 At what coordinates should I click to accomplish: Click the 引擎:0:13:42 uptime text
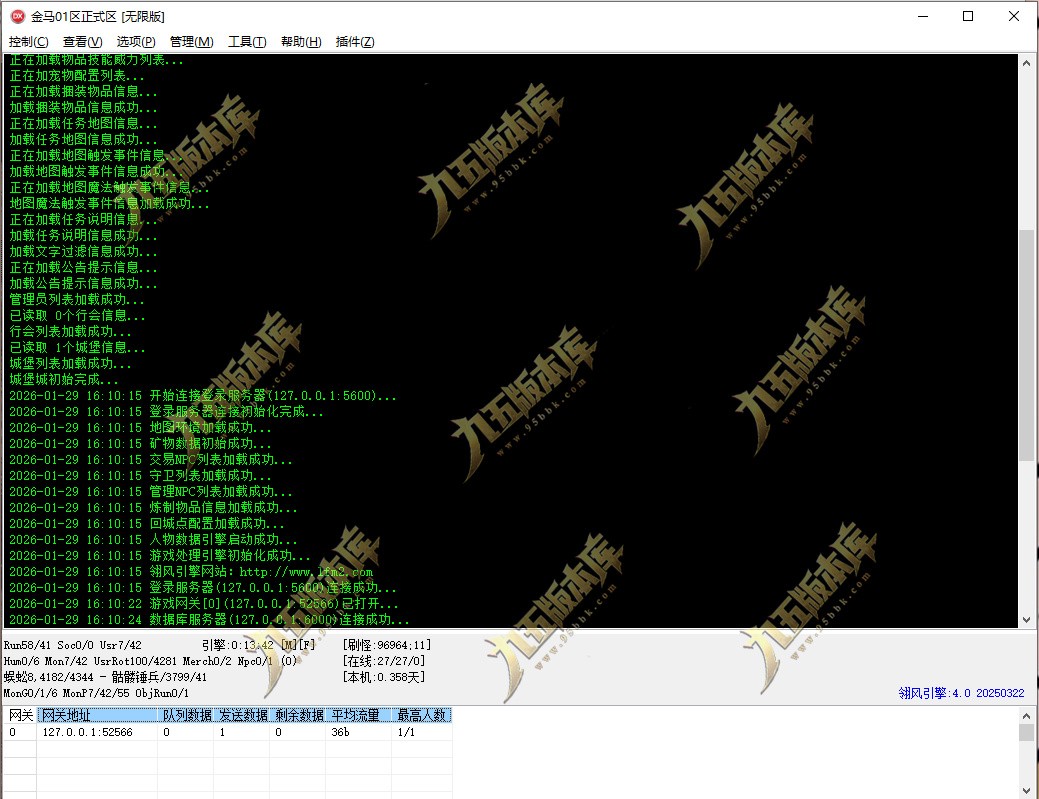coord(238,645)
